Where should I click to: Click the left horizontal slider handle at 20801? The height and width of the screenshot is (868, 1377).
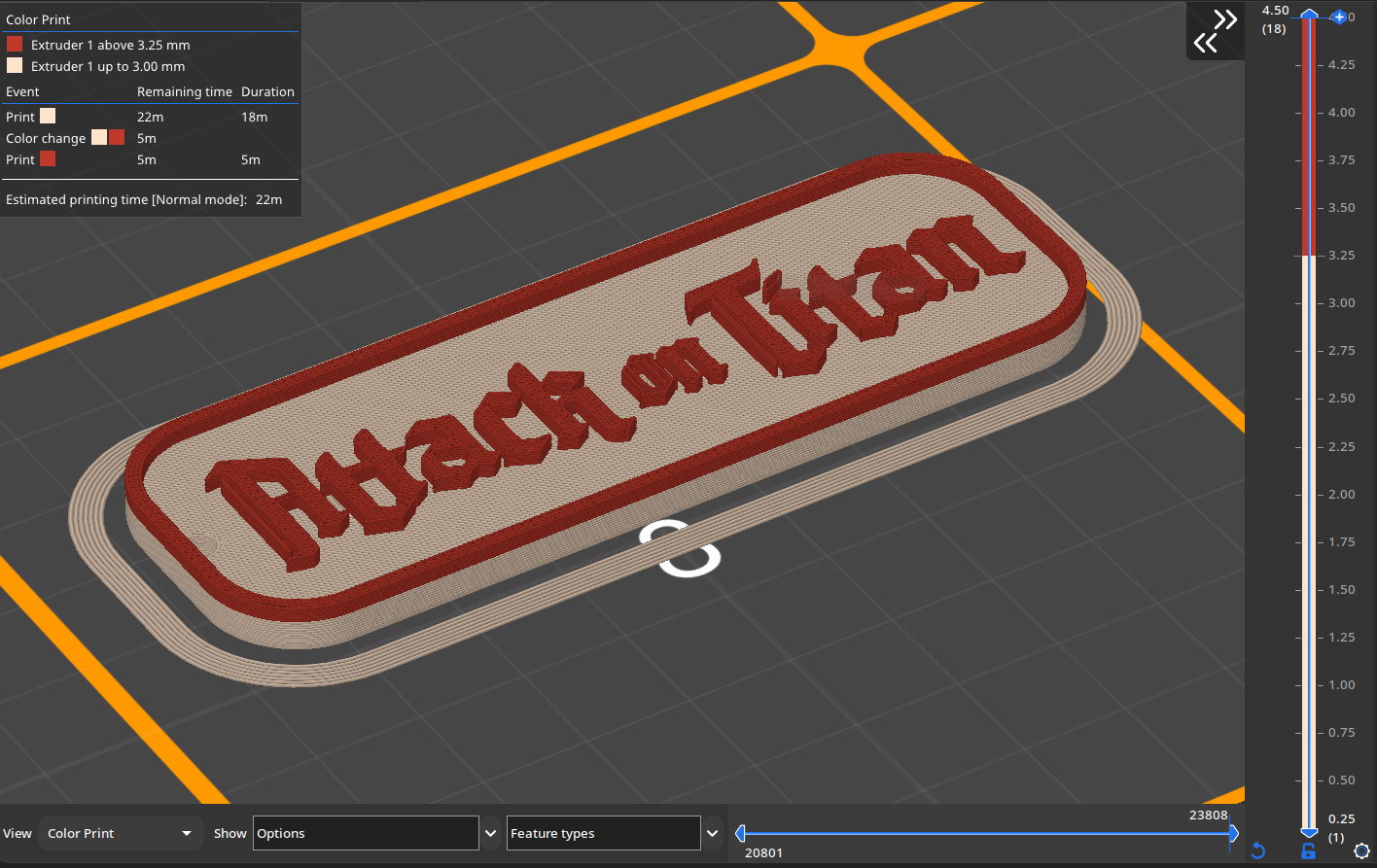pos(741,833)
